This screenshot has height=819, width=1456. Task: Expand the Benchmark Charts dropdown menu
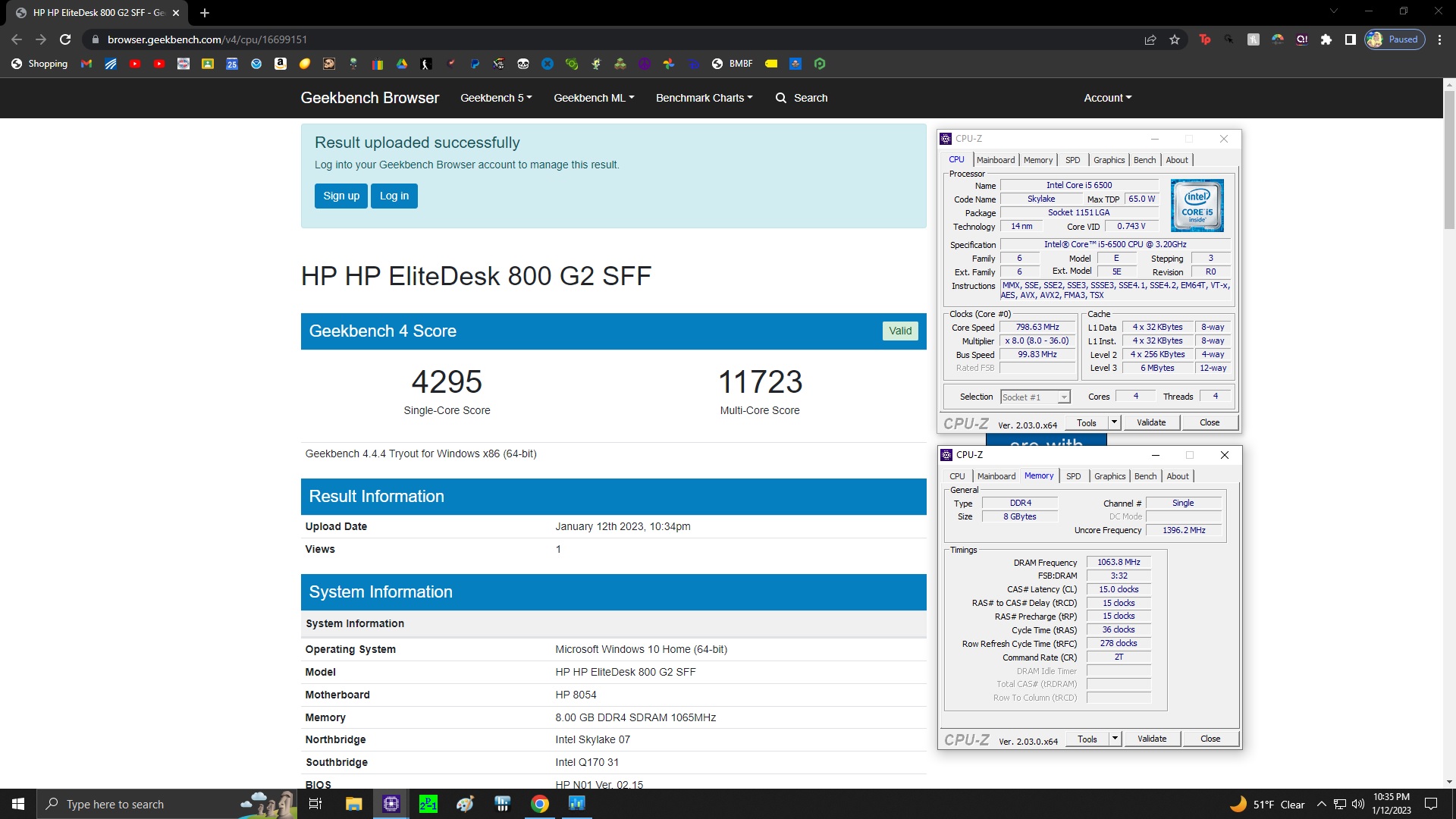pyautogui.click(x=704, y=98)
